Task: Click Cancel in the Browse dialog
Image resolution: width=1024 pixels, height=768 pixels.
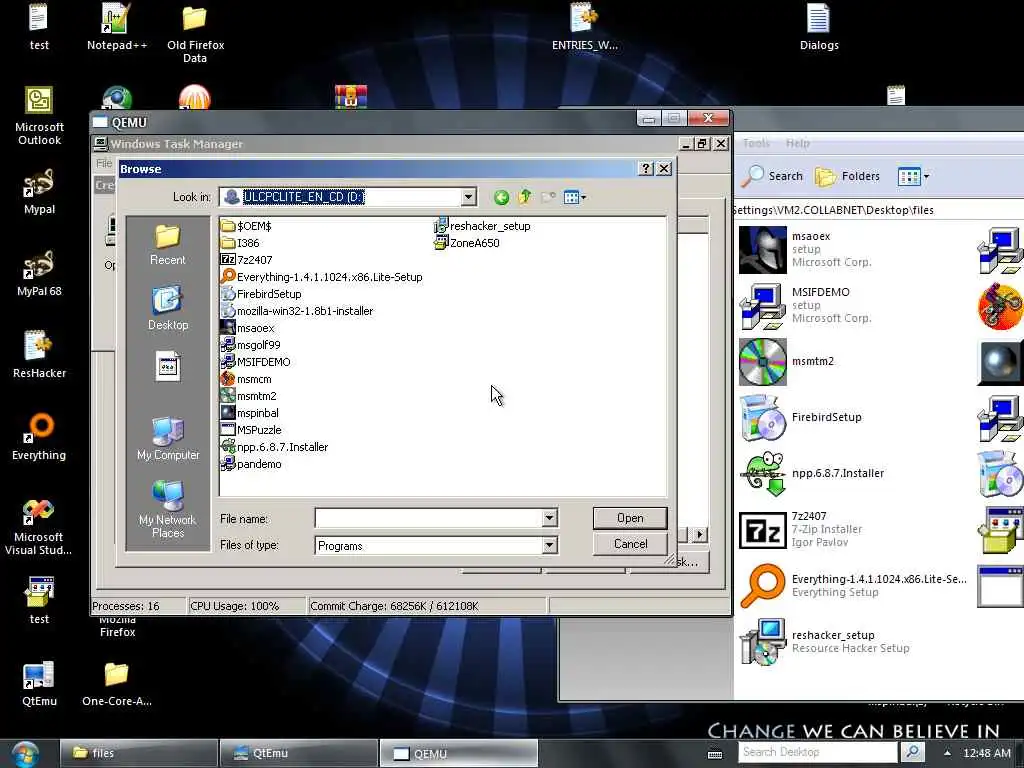Action: (x=630, y=544)
